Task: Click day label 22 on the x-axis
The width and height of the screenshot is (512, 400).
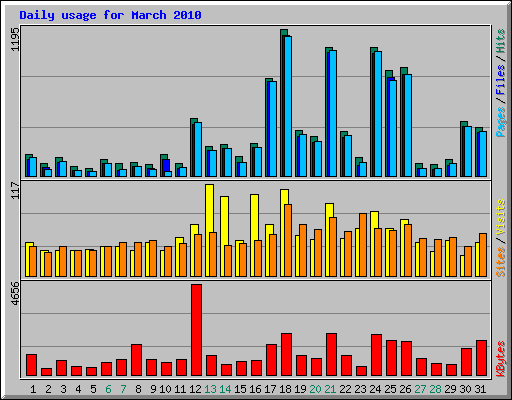Action: click(345, 389)
